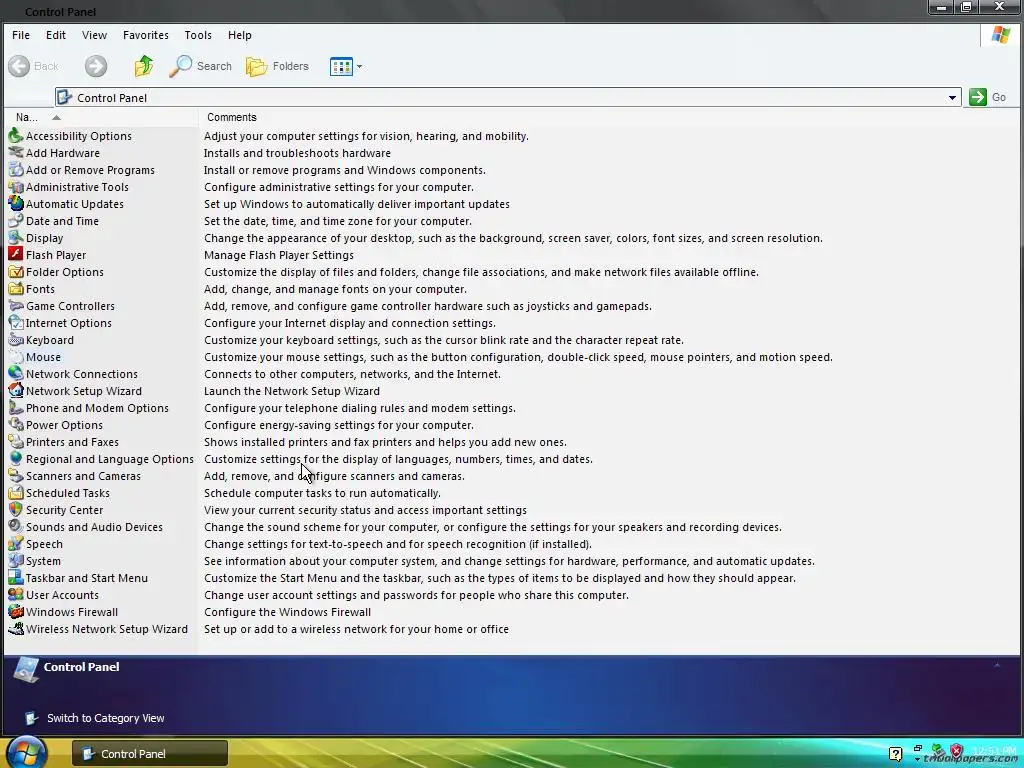Open the Printers and Faxes icon

pyautogui.click(x=16, y=441)
